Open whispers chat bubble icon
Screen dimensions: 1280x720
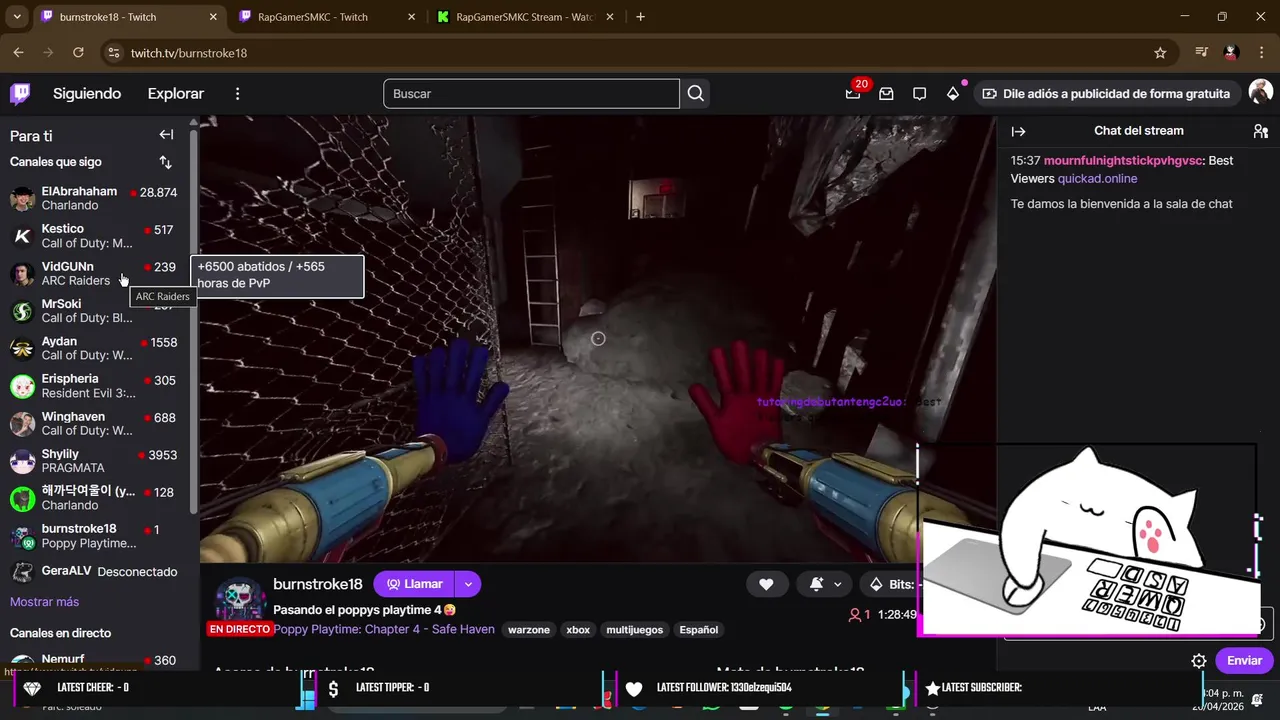[x=919, y=94]
